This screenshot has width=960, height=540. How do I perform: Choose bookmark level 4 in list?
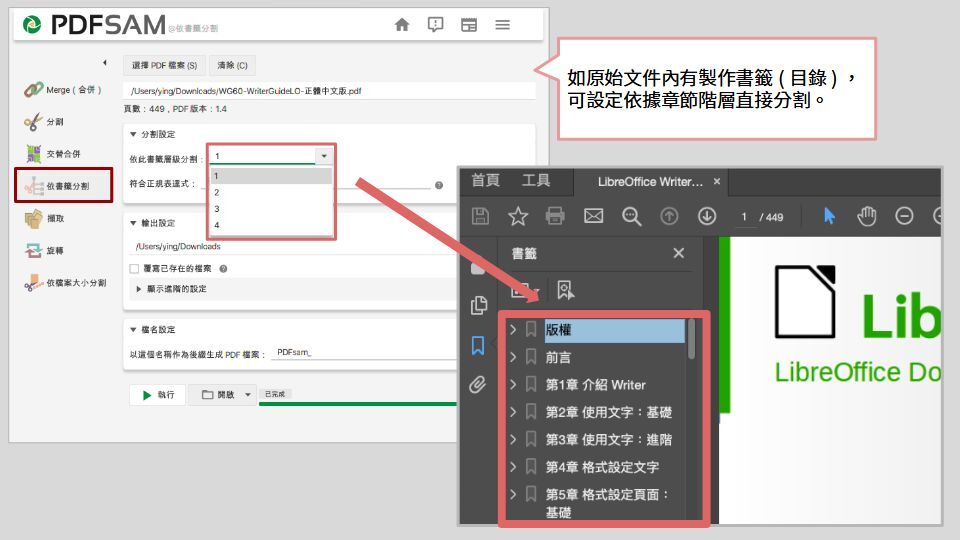click(271, 225)
